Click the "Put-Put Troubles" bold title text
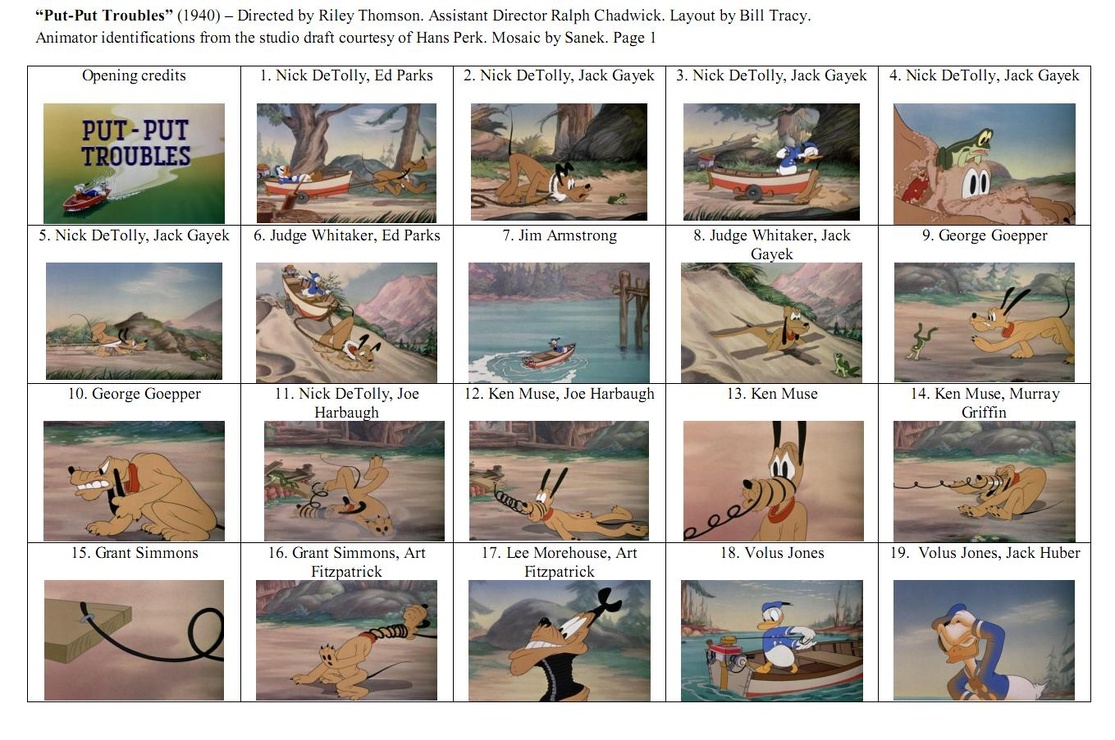This screenshot has width=1115, height=740. [104, 16]
